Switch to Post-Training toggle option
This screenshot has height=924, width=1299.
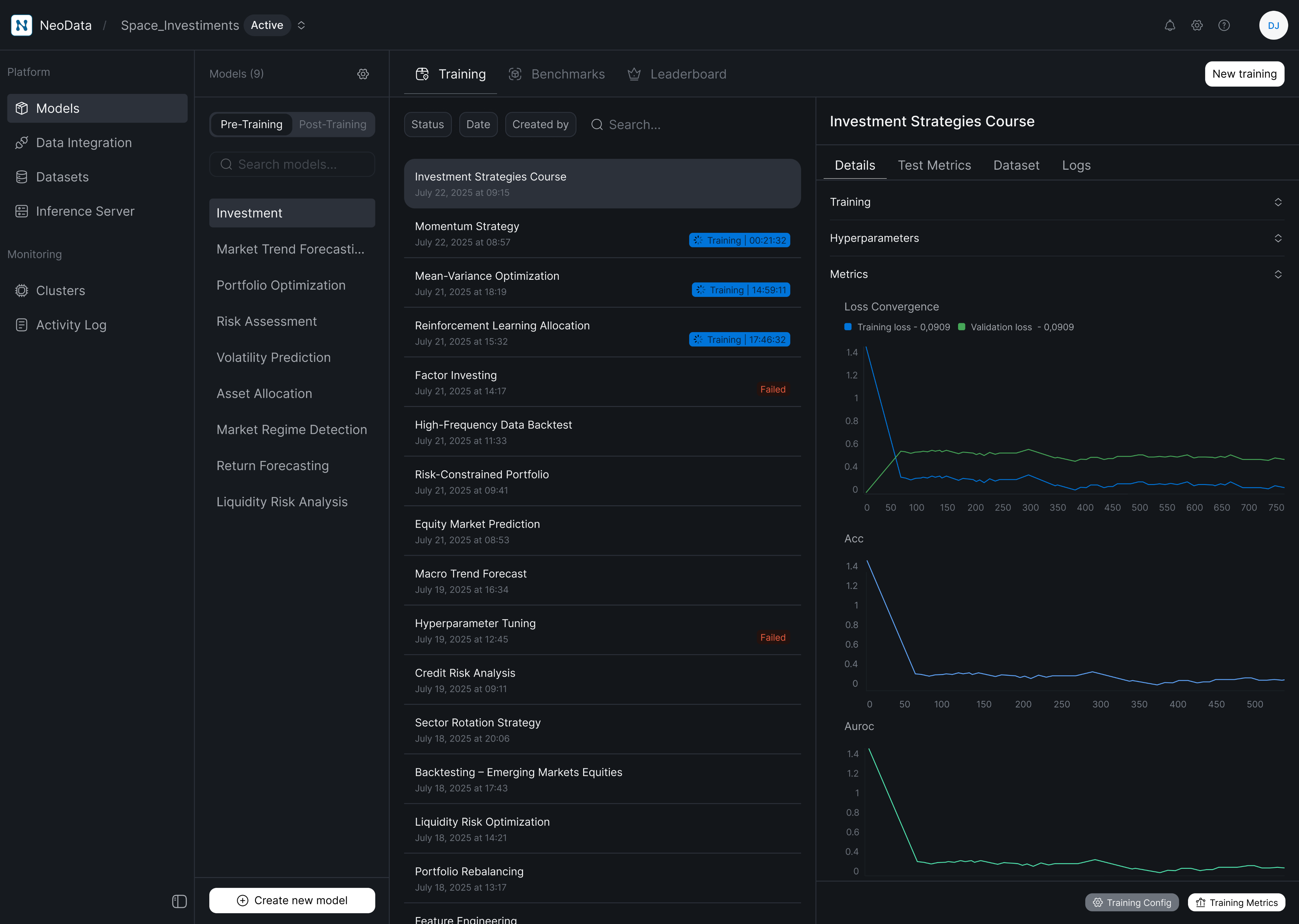(333, 125)
